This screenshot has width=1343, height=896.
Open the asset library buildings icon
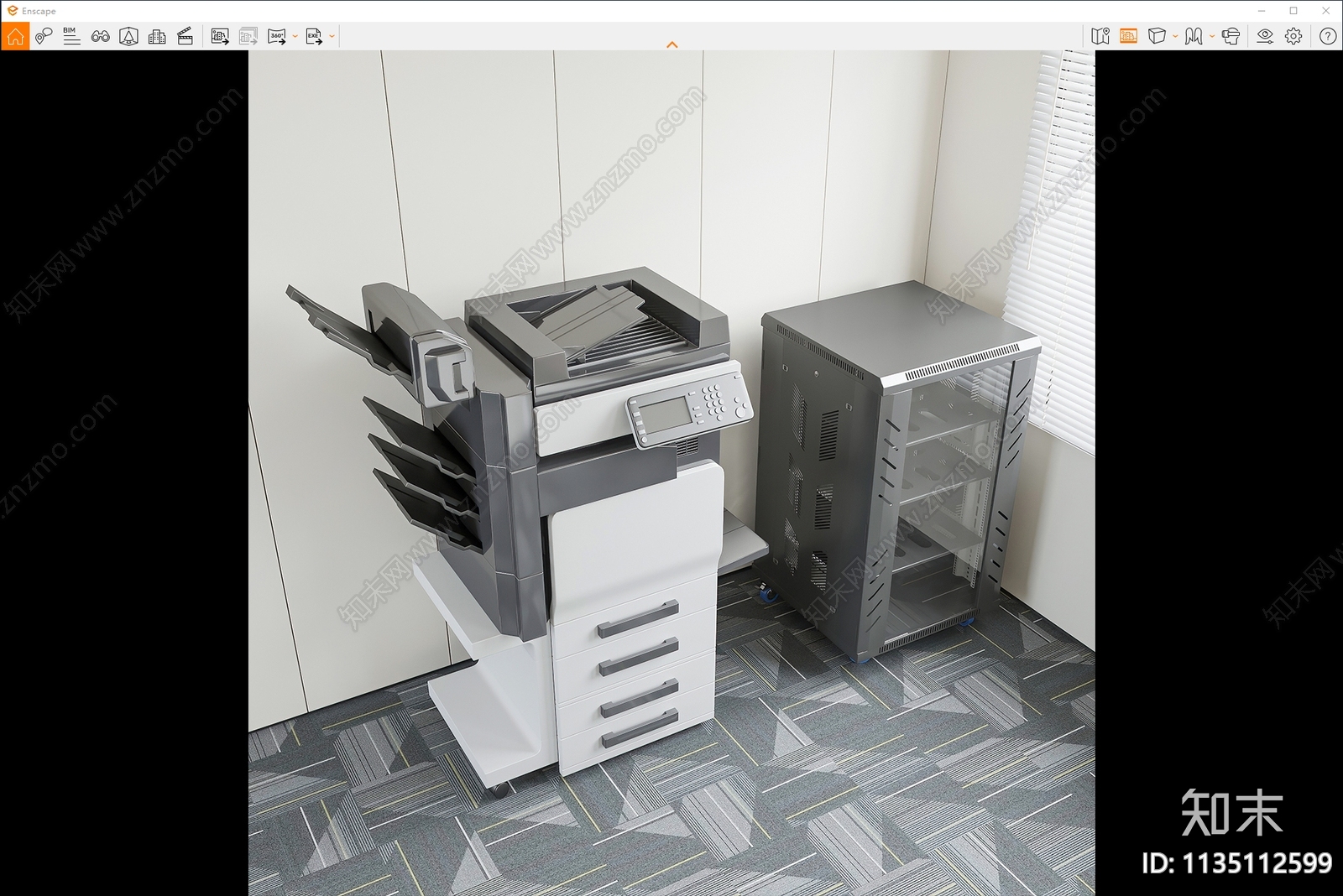click(157, 36)
